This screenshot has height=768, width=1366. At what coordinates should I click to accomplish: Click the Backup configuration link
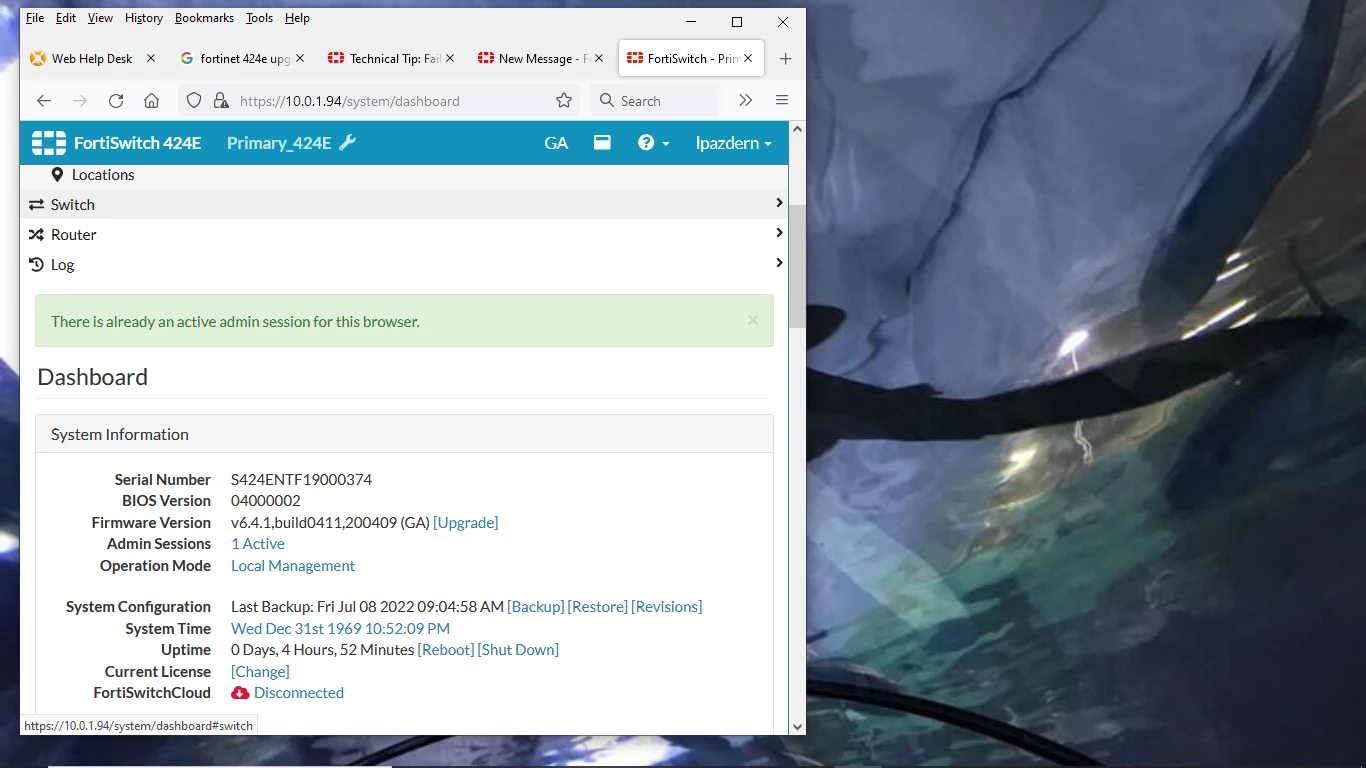pos(536,607)
